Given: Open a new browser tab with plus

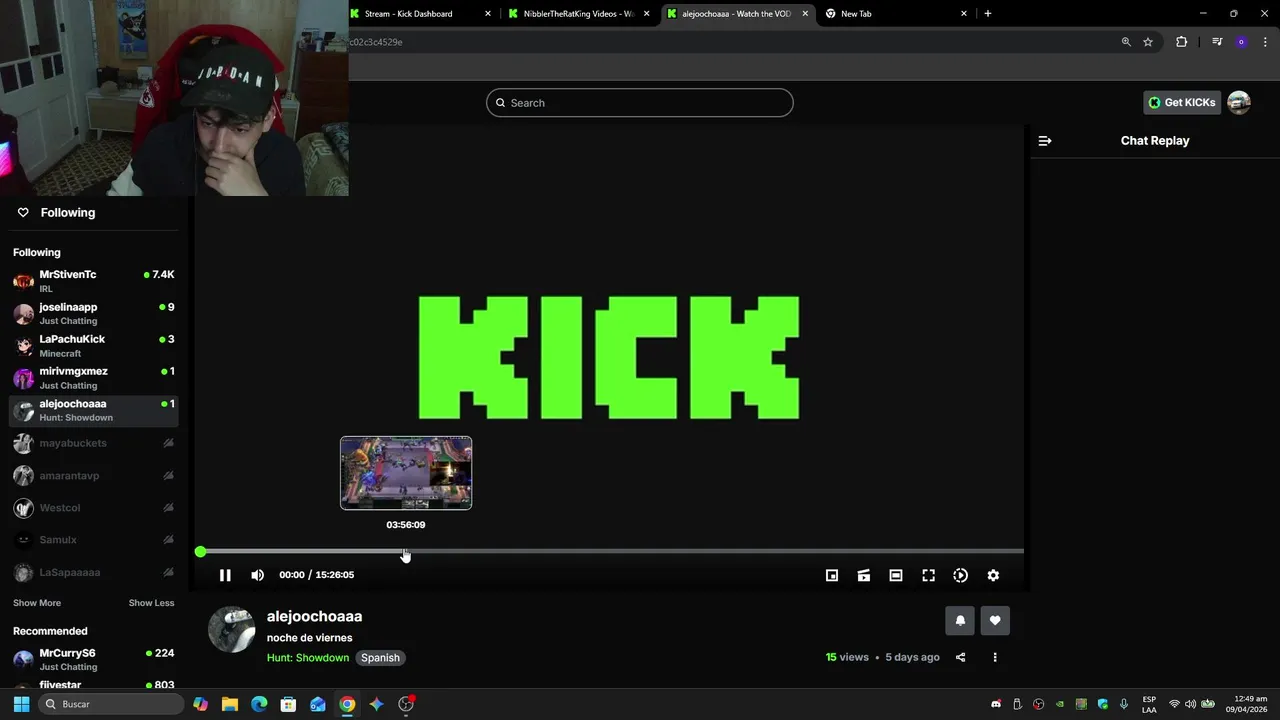Looking at the screenshot, I should 988,14.
